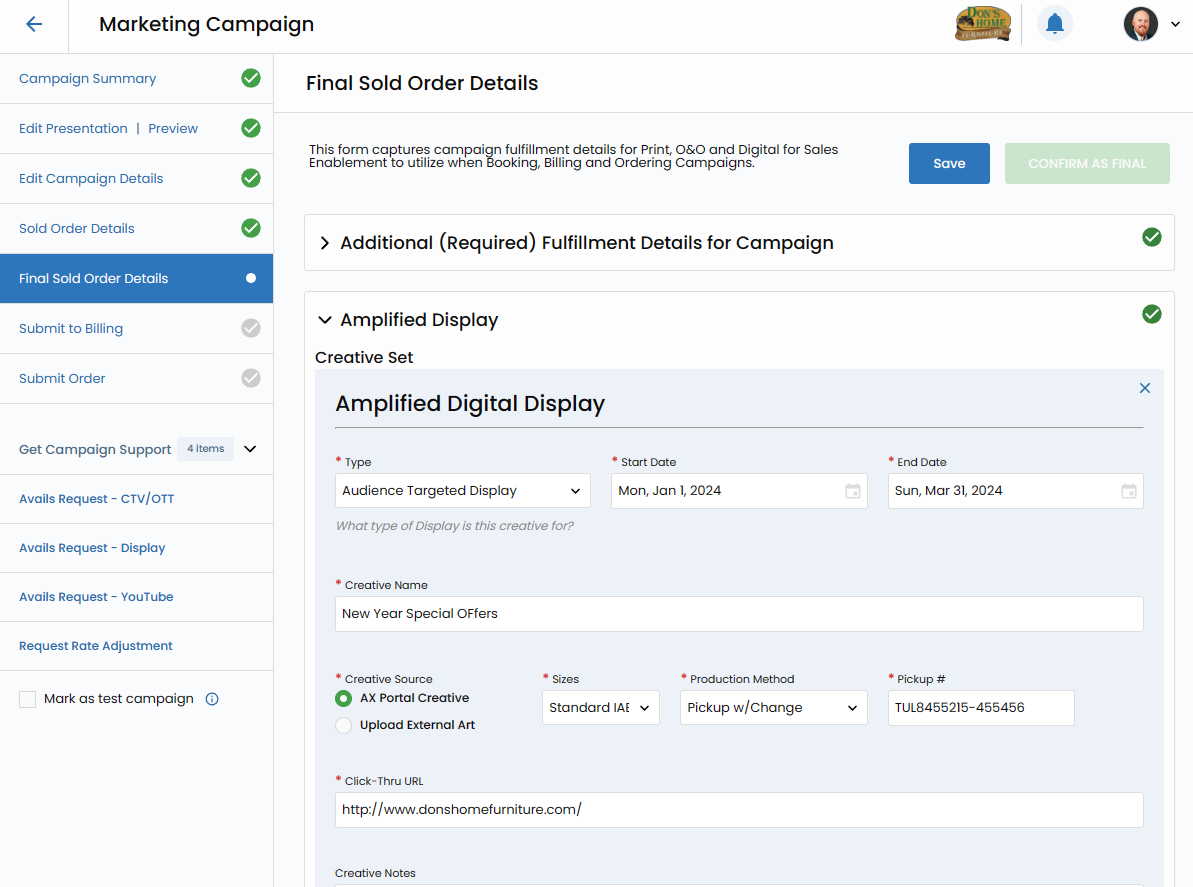Screen dimensions: 1193x887
Task: Select the AX Portal Creative radio option
Action: [344, 698]
